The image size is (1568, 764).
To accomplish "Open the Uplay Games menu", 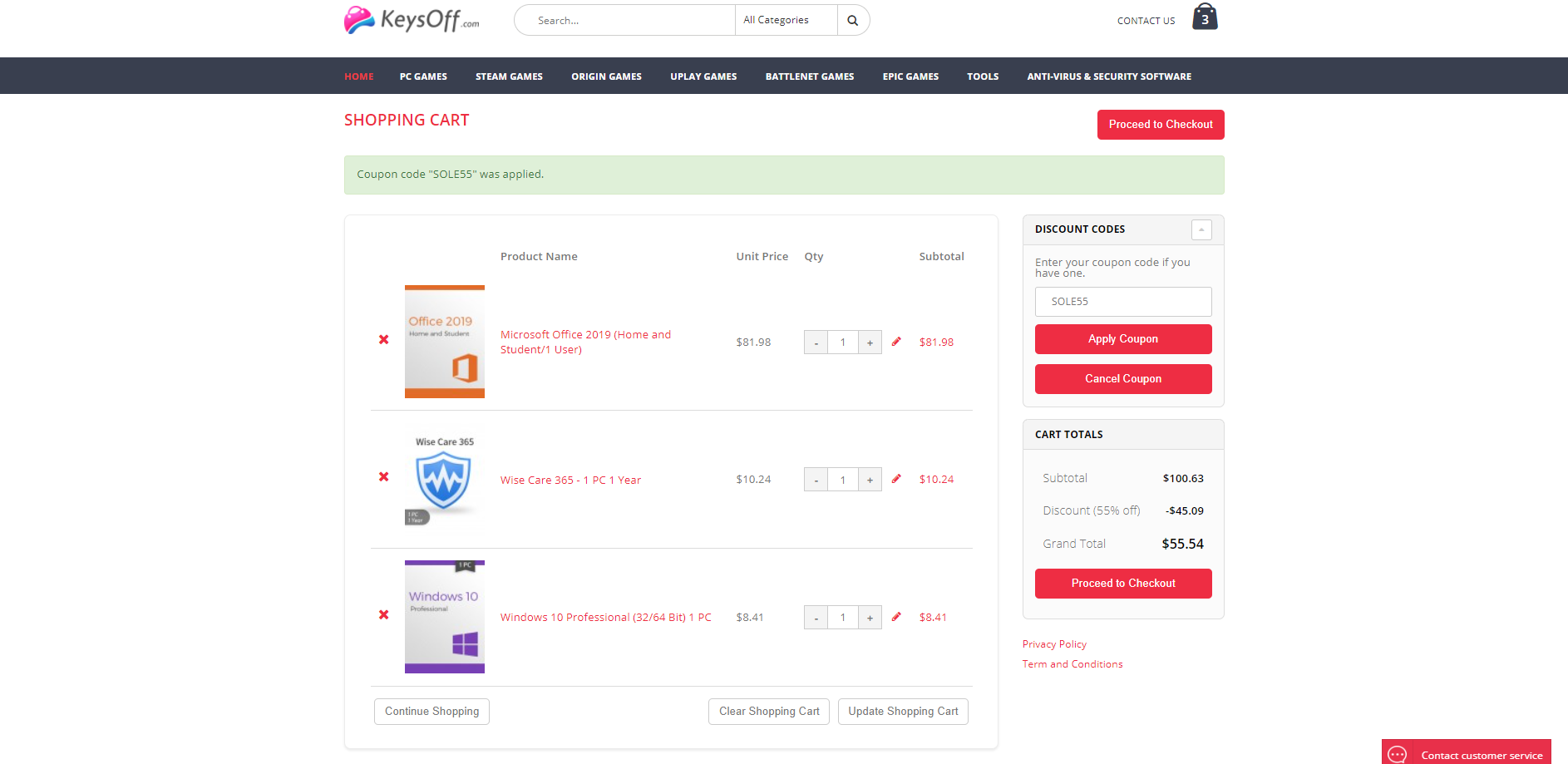I will [x=703, y=76].
